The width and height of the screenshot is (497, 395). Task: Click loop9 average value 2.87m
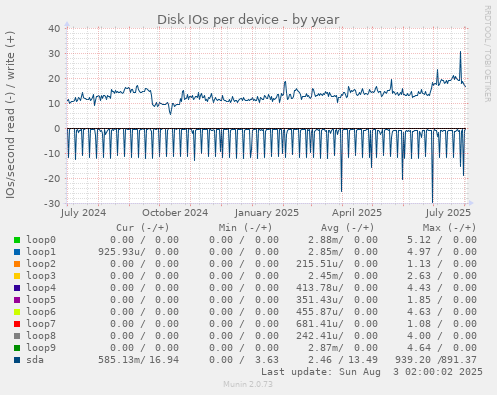coord(324,348)
